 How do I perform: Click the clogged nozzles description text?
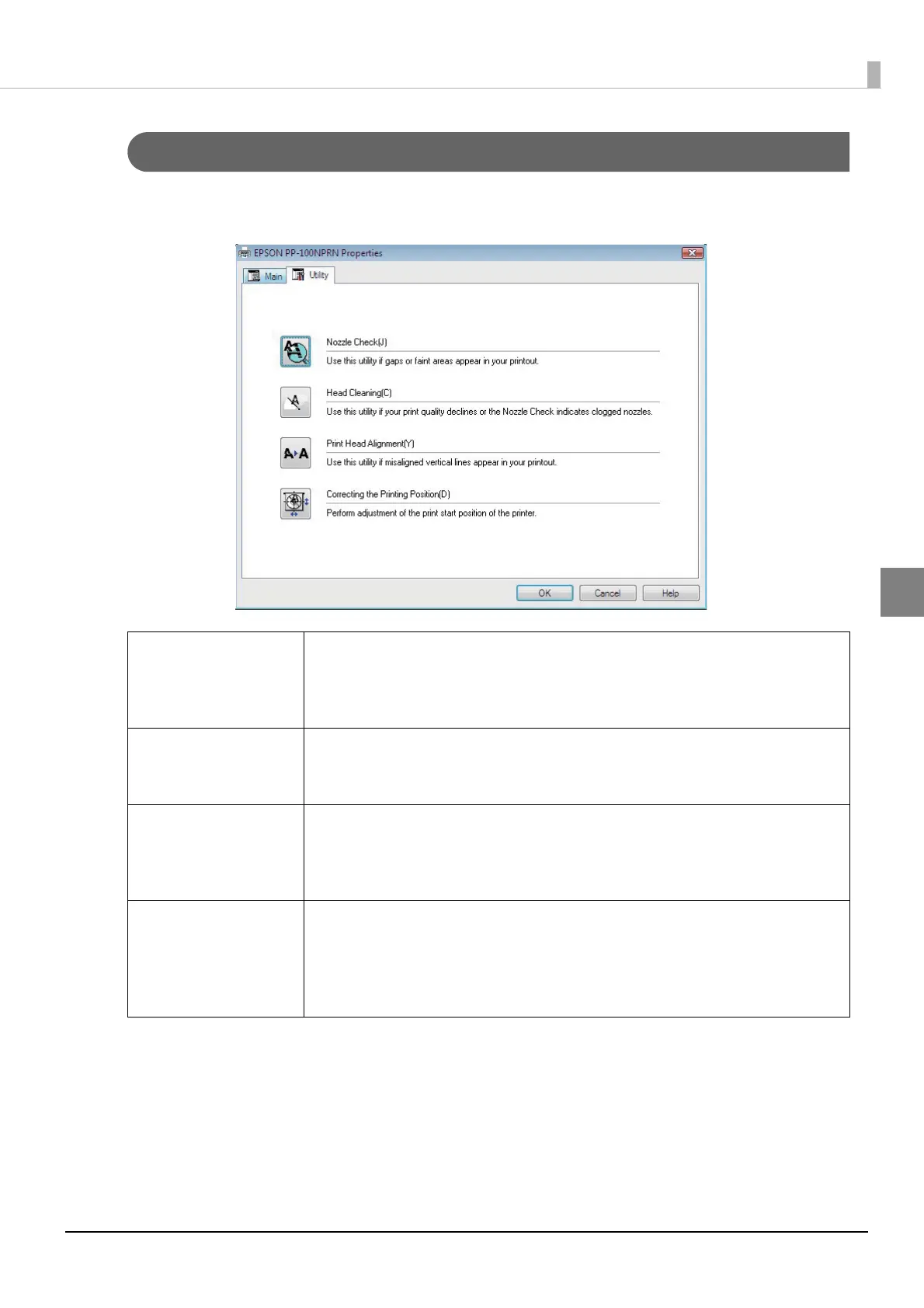pyautogui.click(x=489, y=412)
